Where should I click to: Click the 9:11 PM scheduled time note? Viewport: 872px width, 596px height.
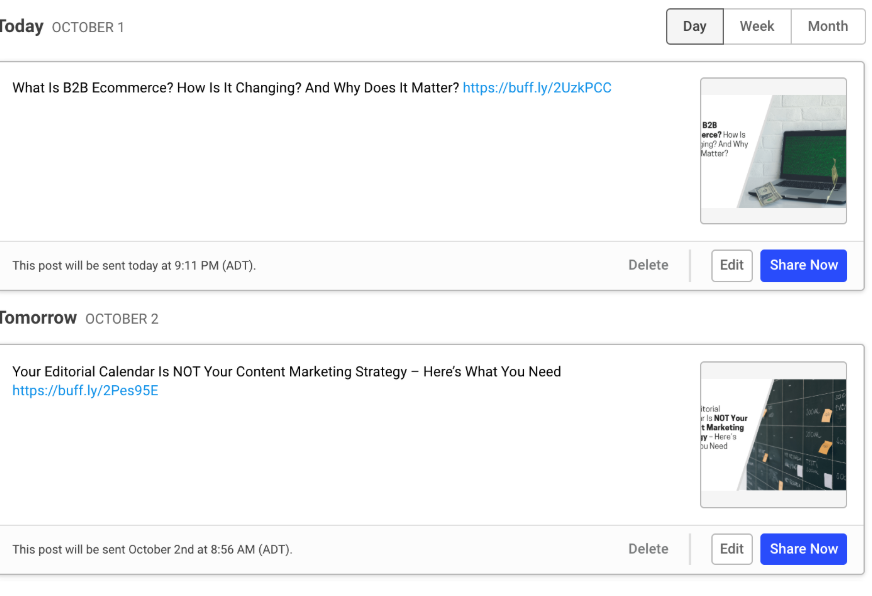click(134, 266)
